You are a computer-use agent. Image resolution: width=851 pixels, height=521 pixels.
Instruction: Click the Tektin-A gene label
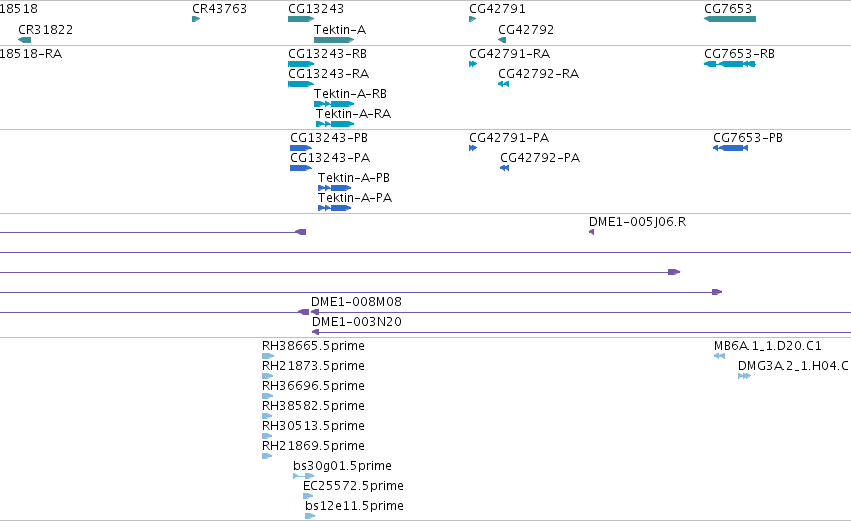click(x=340, y=29)
